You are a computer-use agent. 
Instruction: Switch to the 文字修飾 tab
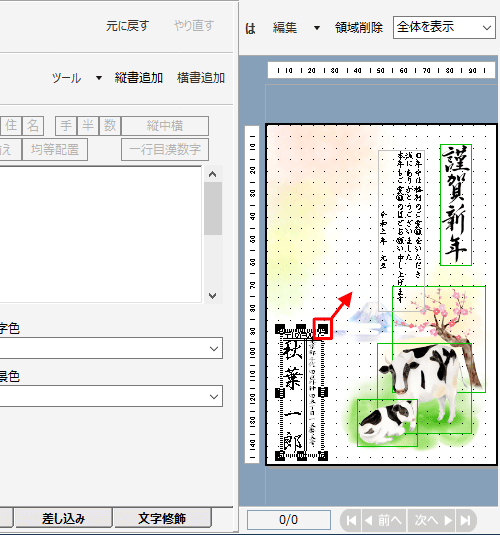pos(162,518)
